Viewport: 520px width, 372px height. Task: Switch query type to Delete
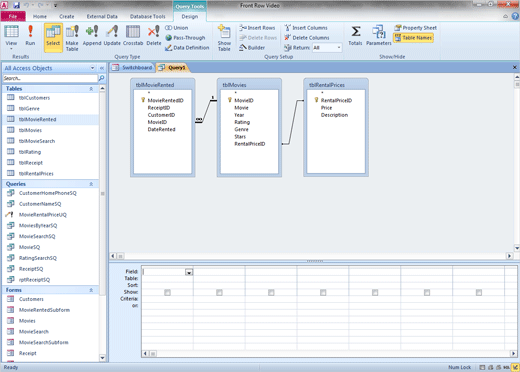point(154,36)
